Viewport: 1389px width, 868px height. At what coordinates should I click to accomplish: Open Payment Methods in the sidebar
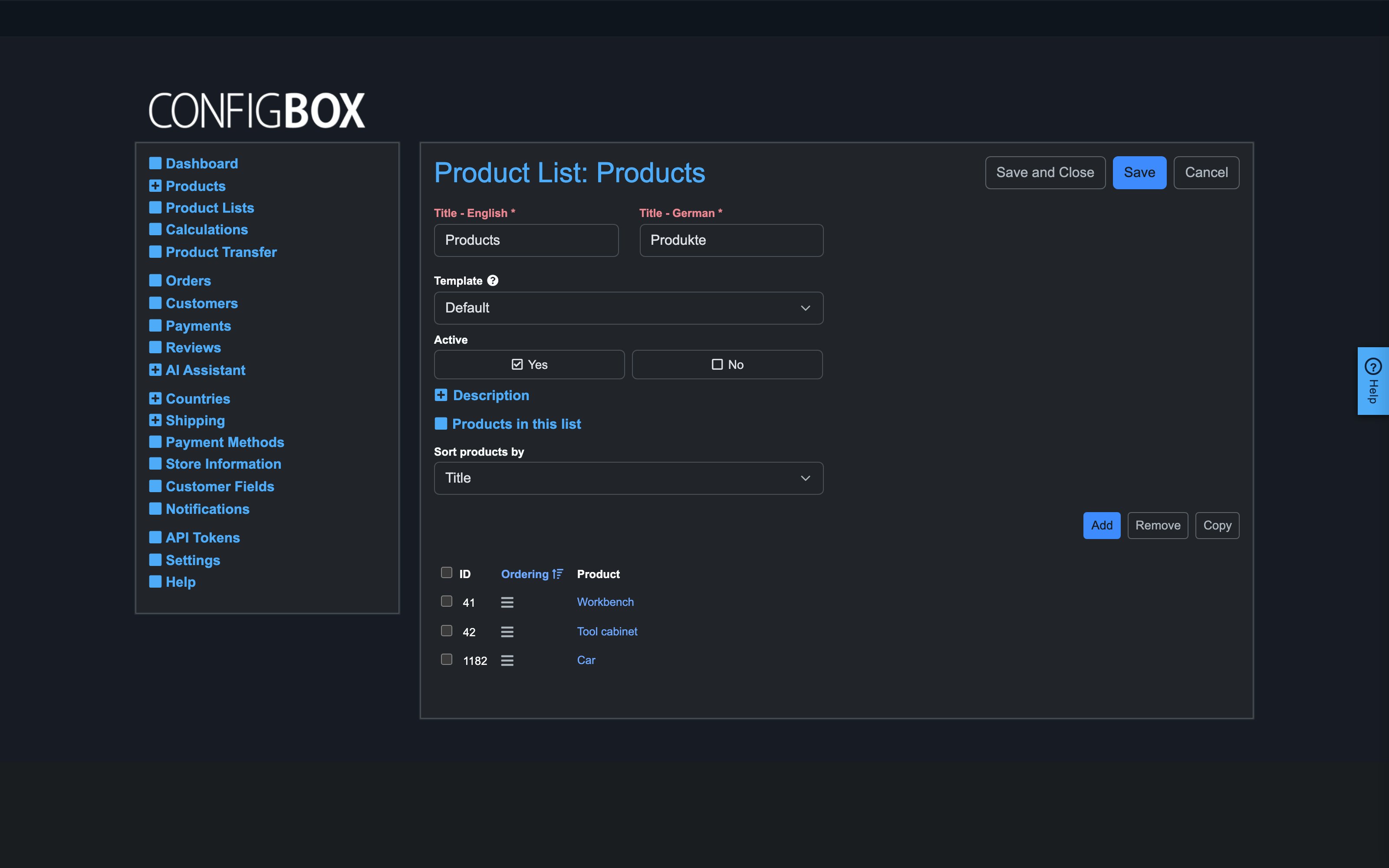pos(225,442)
